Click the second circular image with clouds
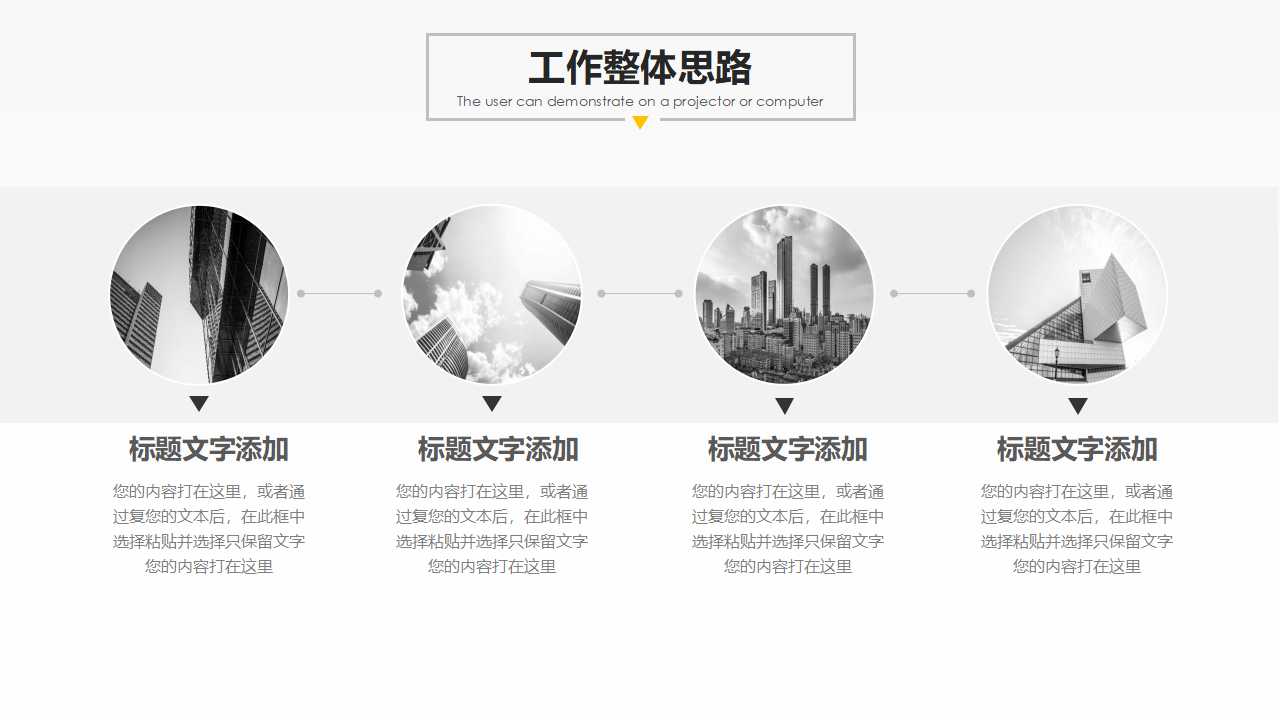Screen dimensions: 1280x720 (492, 294)
